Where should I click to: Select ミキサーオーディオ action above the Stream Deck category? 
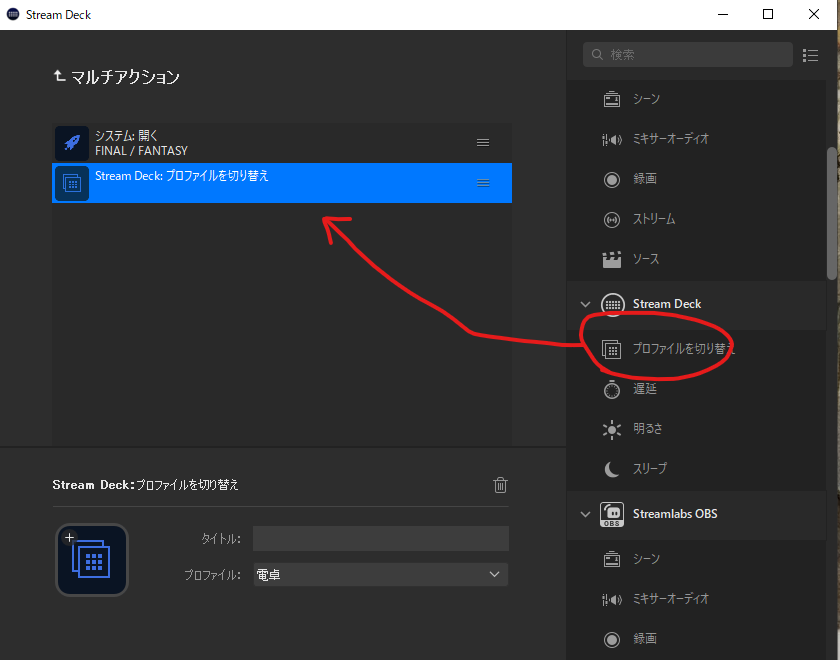pos(696,139)
